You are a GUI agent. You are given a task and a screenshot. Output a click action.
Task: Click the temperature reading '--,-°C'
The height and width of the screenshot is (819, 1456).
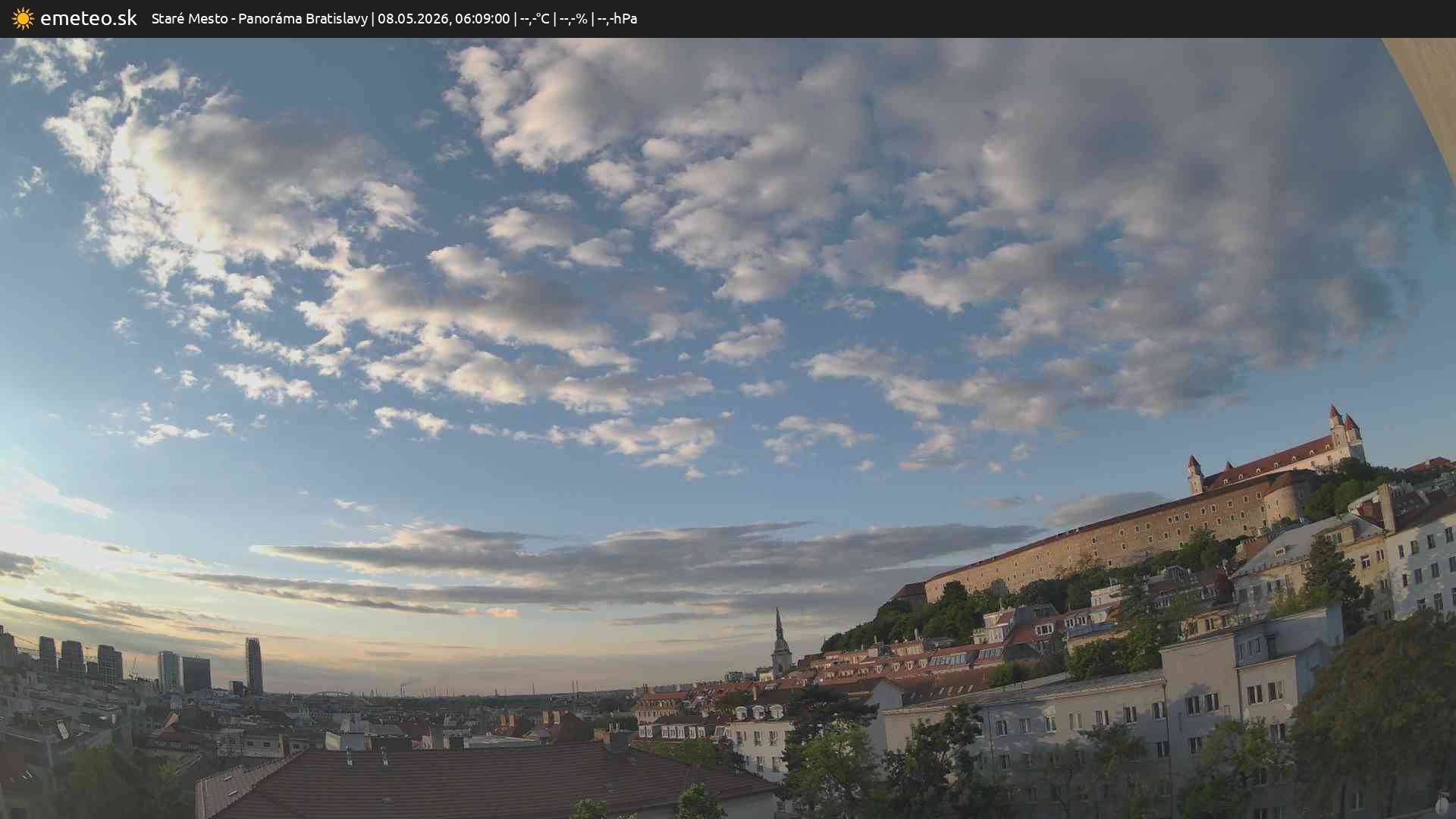pos(535,18)
